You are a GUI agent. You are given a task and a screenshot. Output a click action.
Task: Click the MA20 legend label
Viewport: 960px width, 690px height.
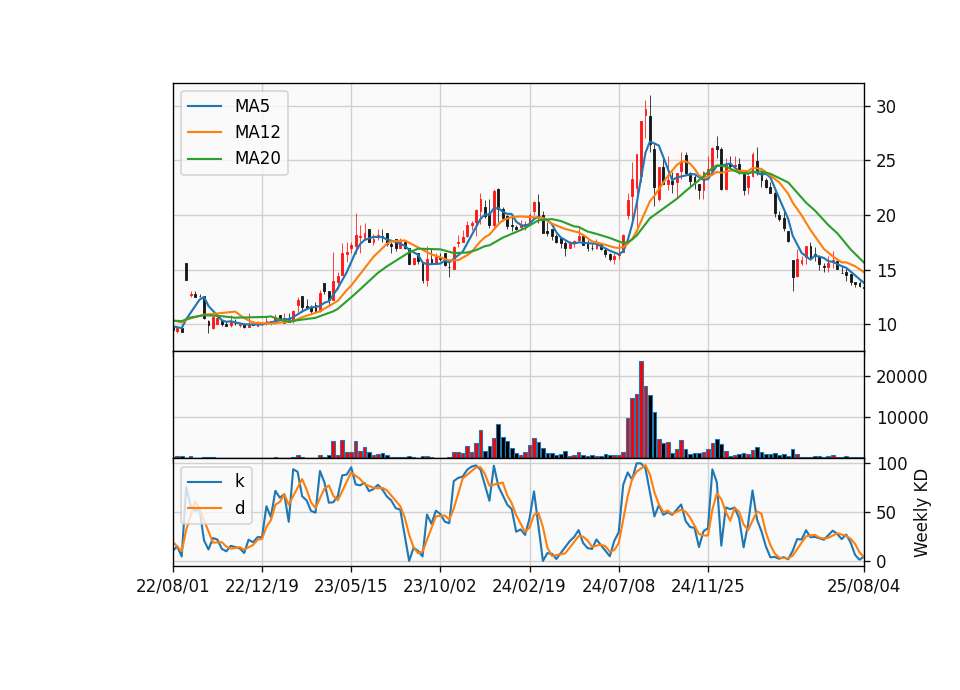(x=257, y=158)
